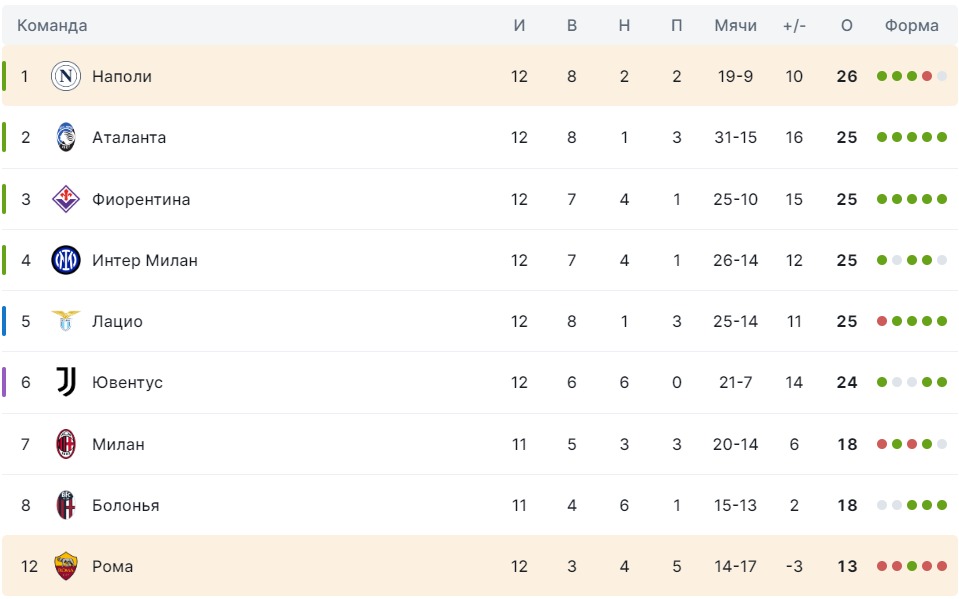Sort table by Мячи column header

tap(735, 26)
